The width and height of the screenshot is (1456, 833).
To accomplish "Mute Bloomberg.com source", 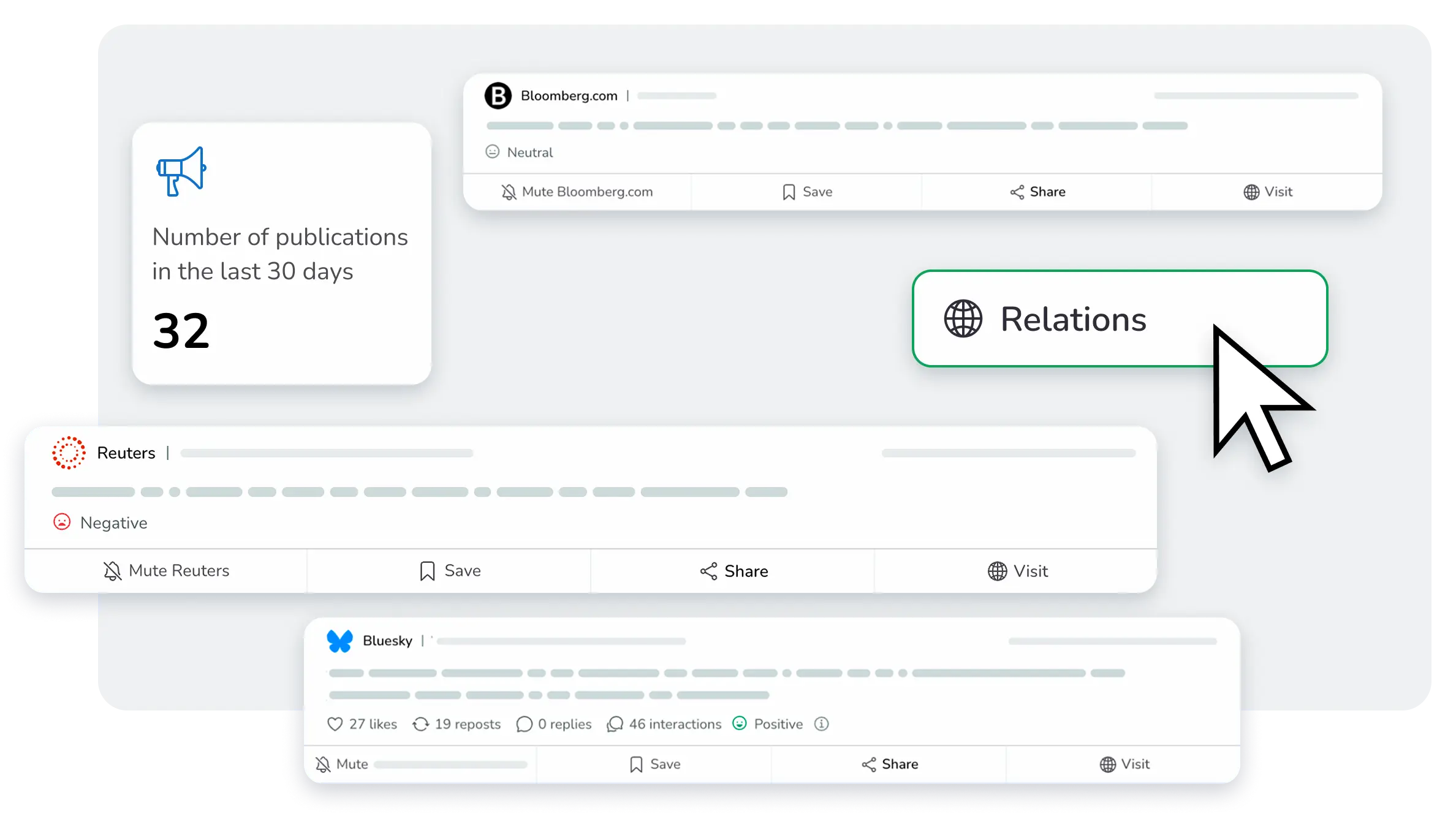I will pos(577,192).
